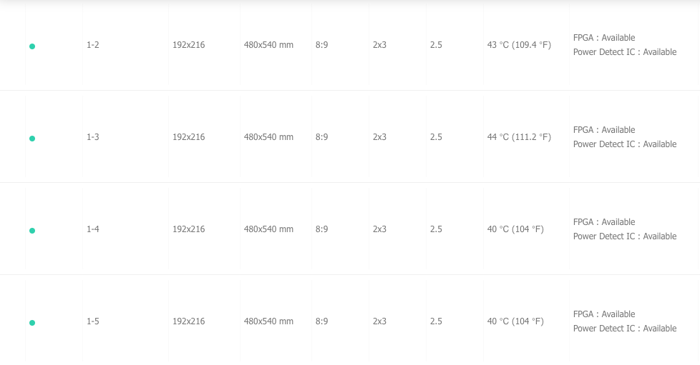Click 40 °C temperature in row 1-4
Viewport: 700px width, 365px height.
point(515,229)
